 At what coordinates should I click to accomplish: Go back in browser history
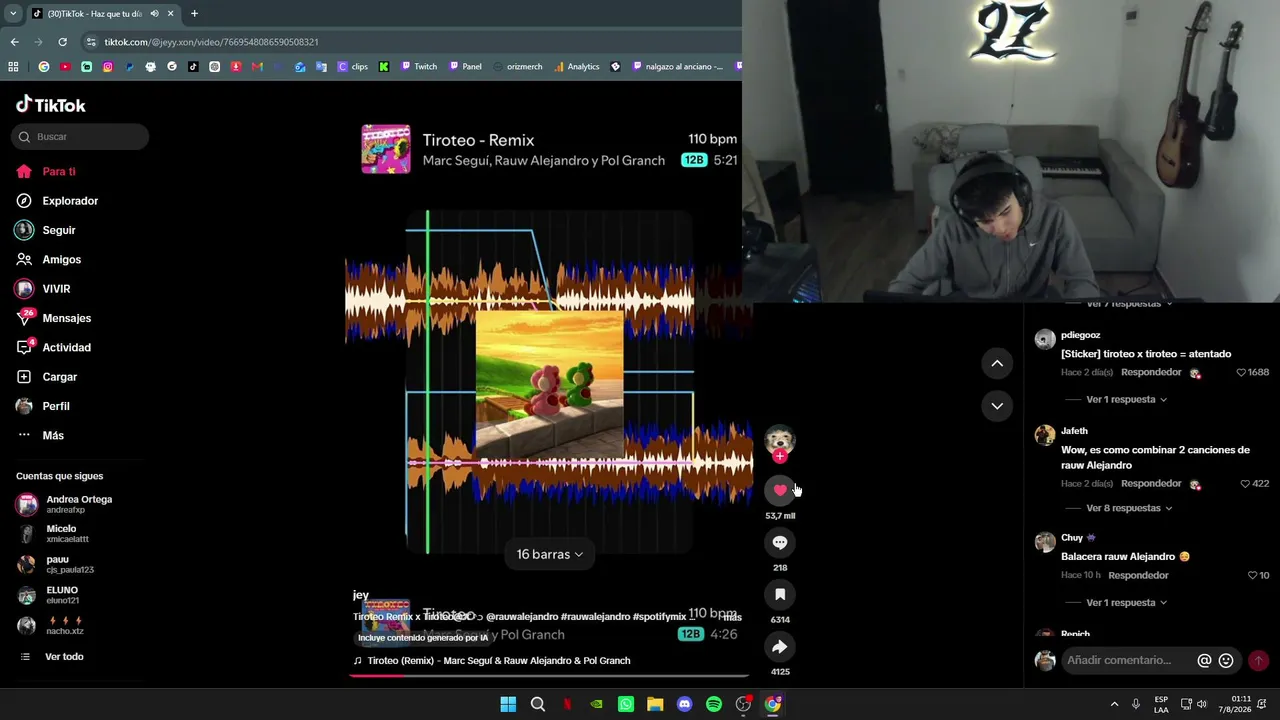coord(14,42)
